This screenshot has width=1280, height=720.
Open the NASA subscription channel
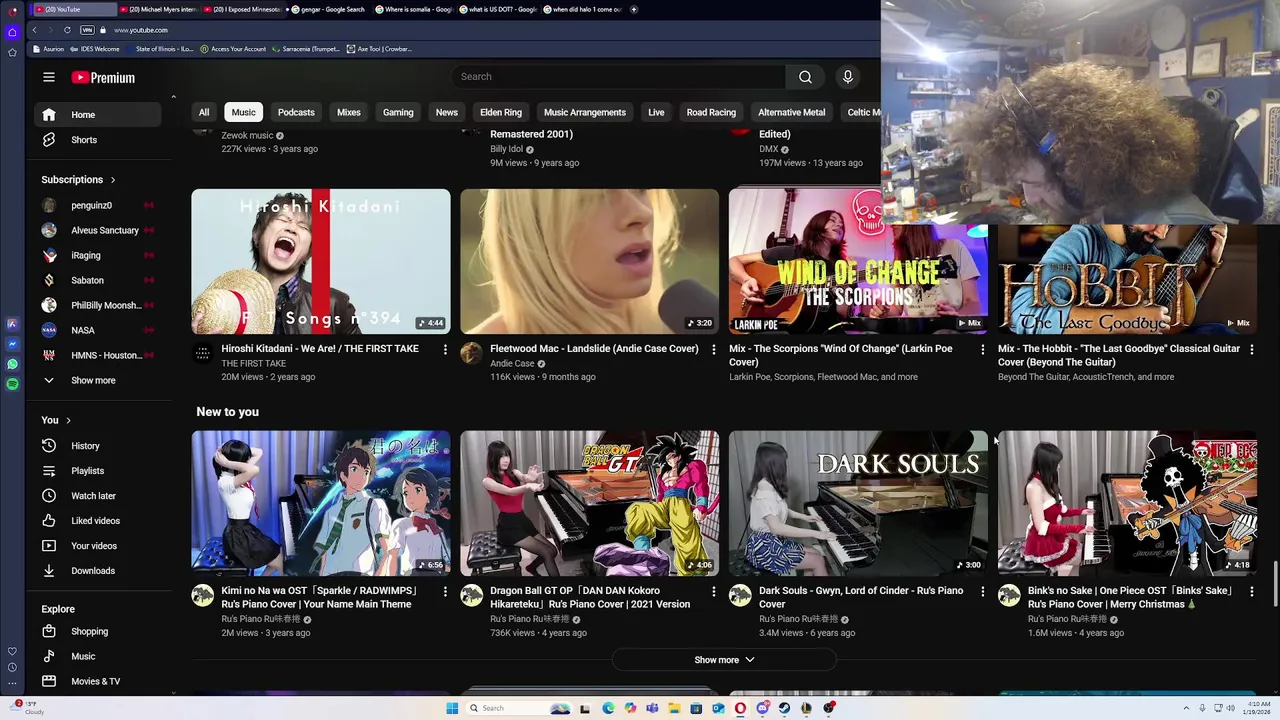97,330
